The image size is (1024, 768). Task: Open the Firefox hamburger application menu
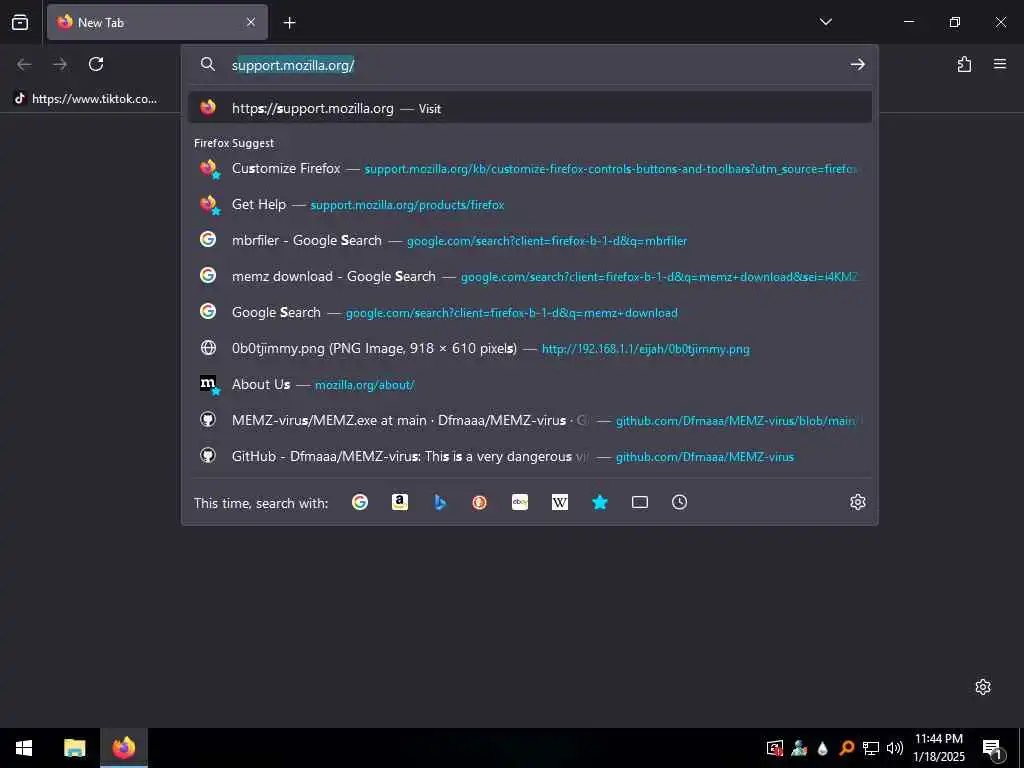click(x=1000, y=64)
